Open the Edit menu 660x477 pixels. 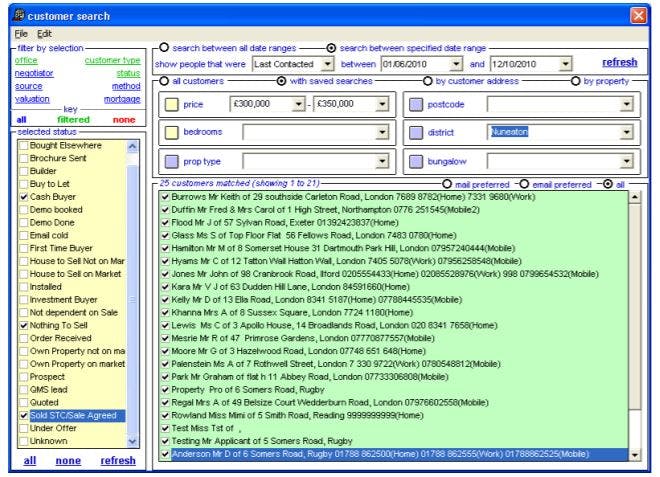pyautogui.click(x=44, y=34)
